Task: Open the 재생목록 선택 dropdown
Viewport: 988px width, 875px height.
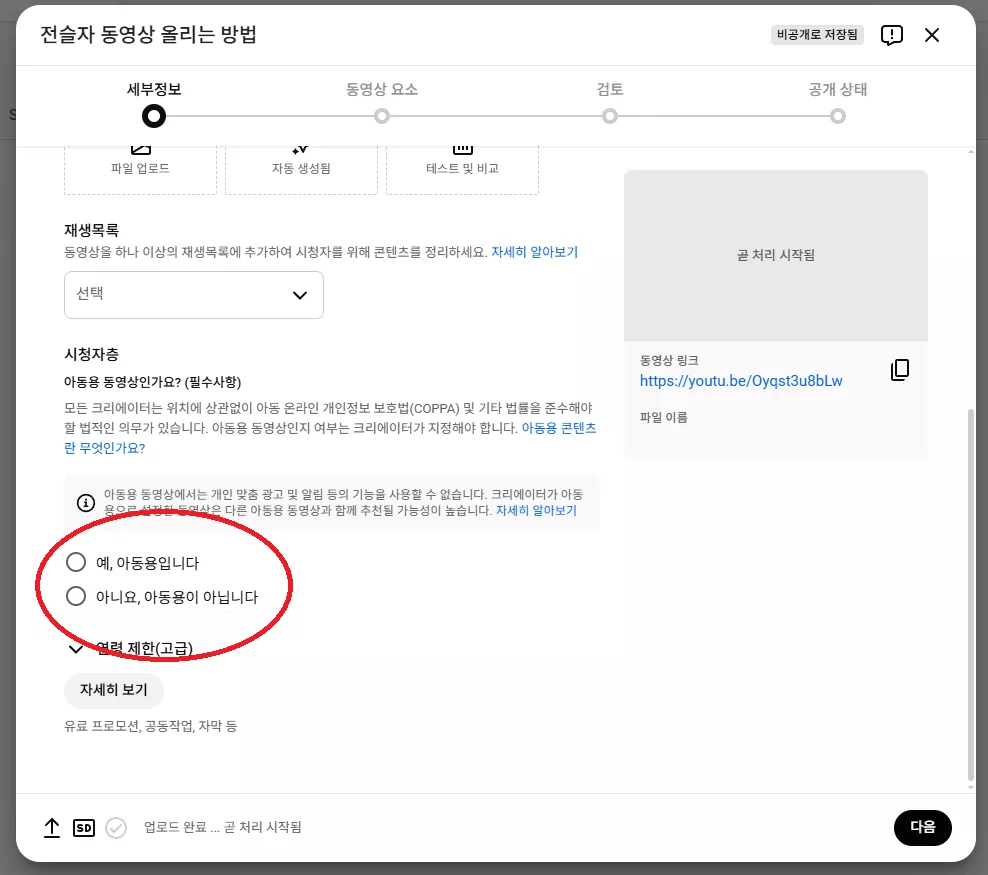Action: (x=193, y=295)
